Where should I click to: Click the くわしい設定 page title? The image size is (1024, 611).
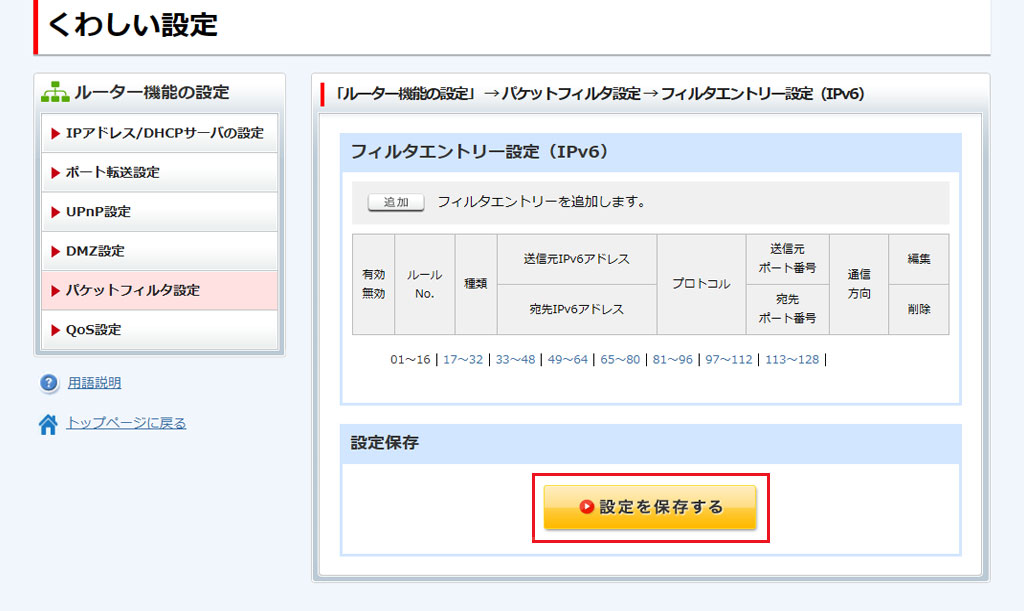tap(133, 25)
